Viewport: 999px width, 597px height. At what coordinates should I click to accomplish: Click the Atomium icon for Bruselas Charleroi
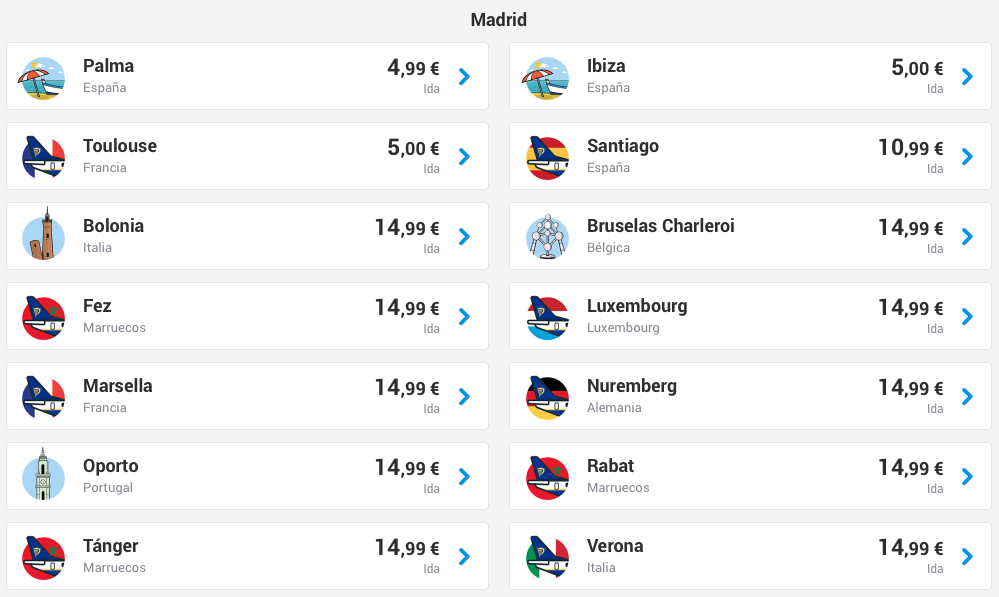coord(547,236)
